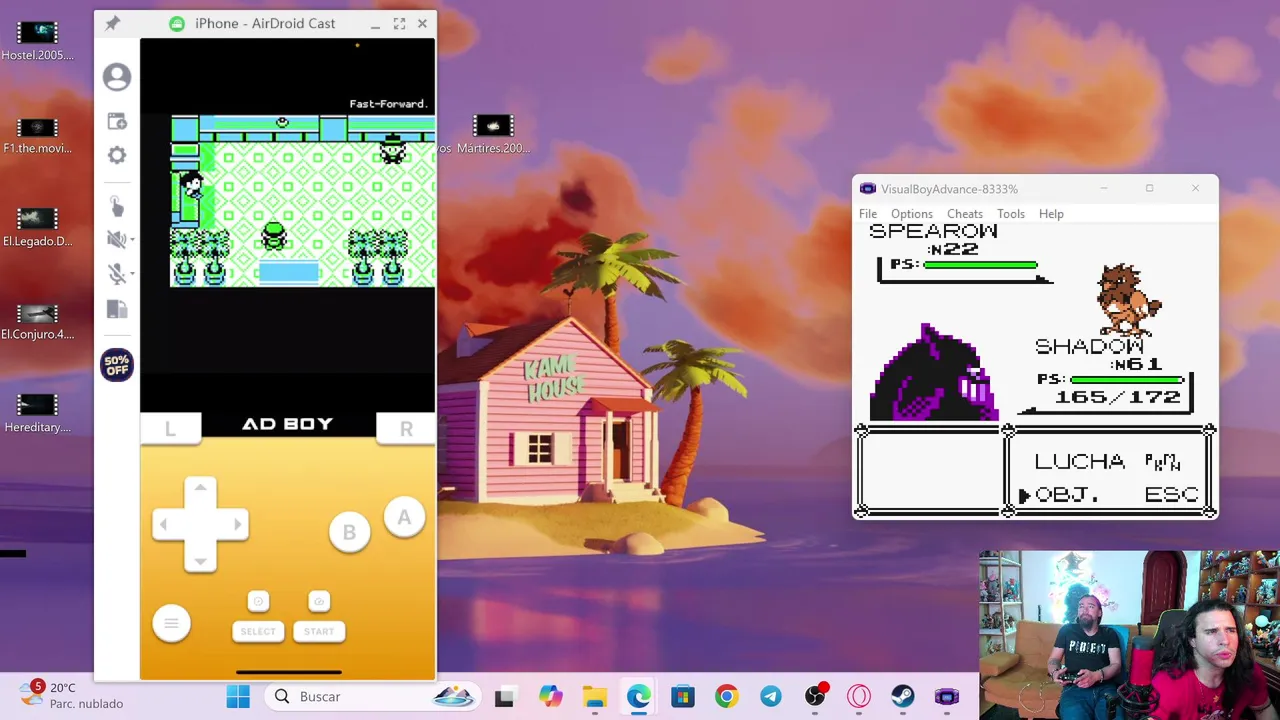1280x720 pixels.
Task: Open the AirDroid Cast account profile icon
Action: coord(117,77)
